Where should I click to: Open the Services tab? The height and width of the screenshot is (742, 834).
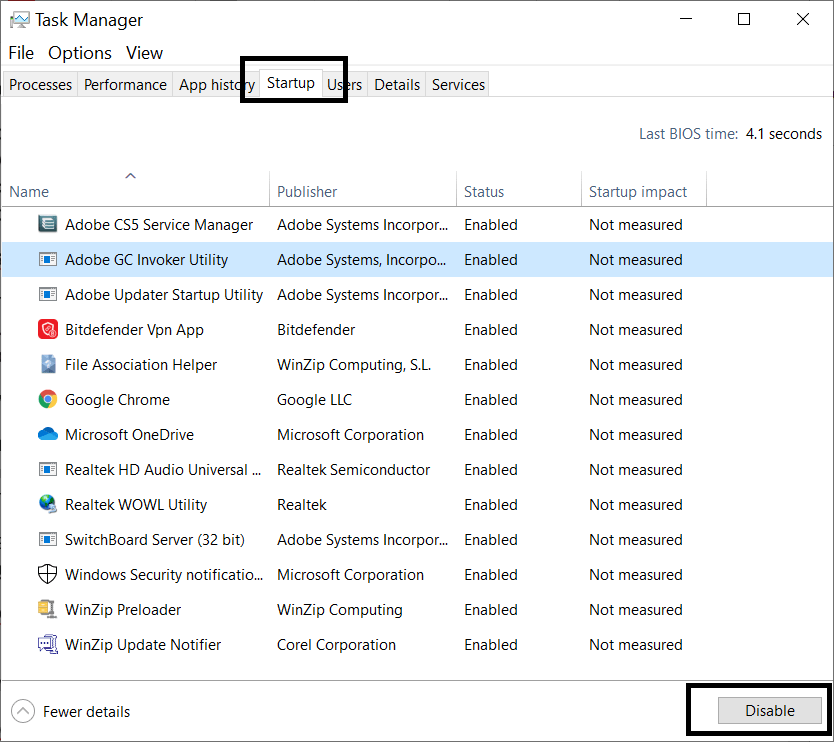pyautogui.click(x=457, y=84)
